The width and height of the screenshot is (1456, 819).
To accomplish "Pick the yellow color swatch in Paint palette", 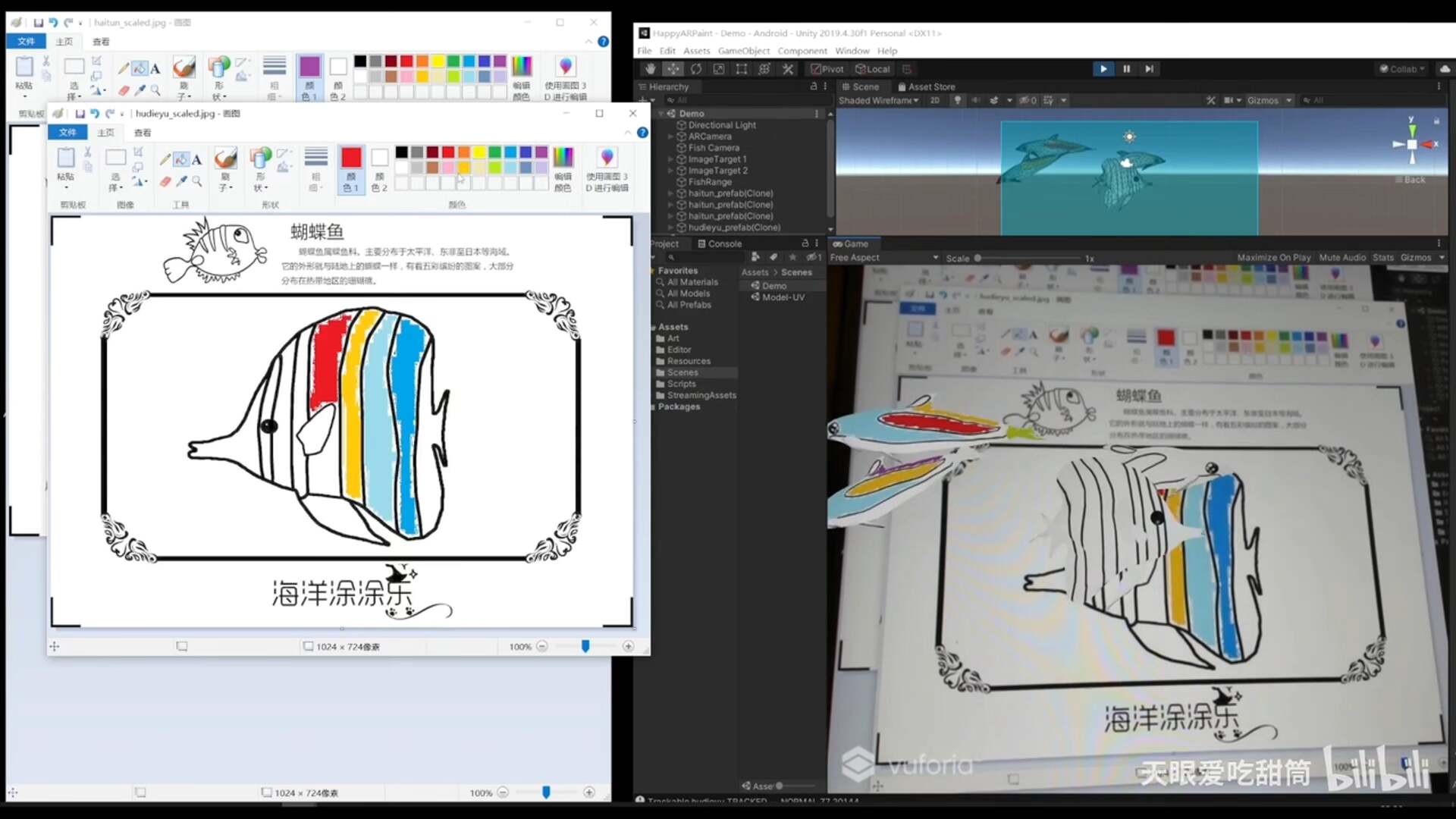I will pos(479,152).
